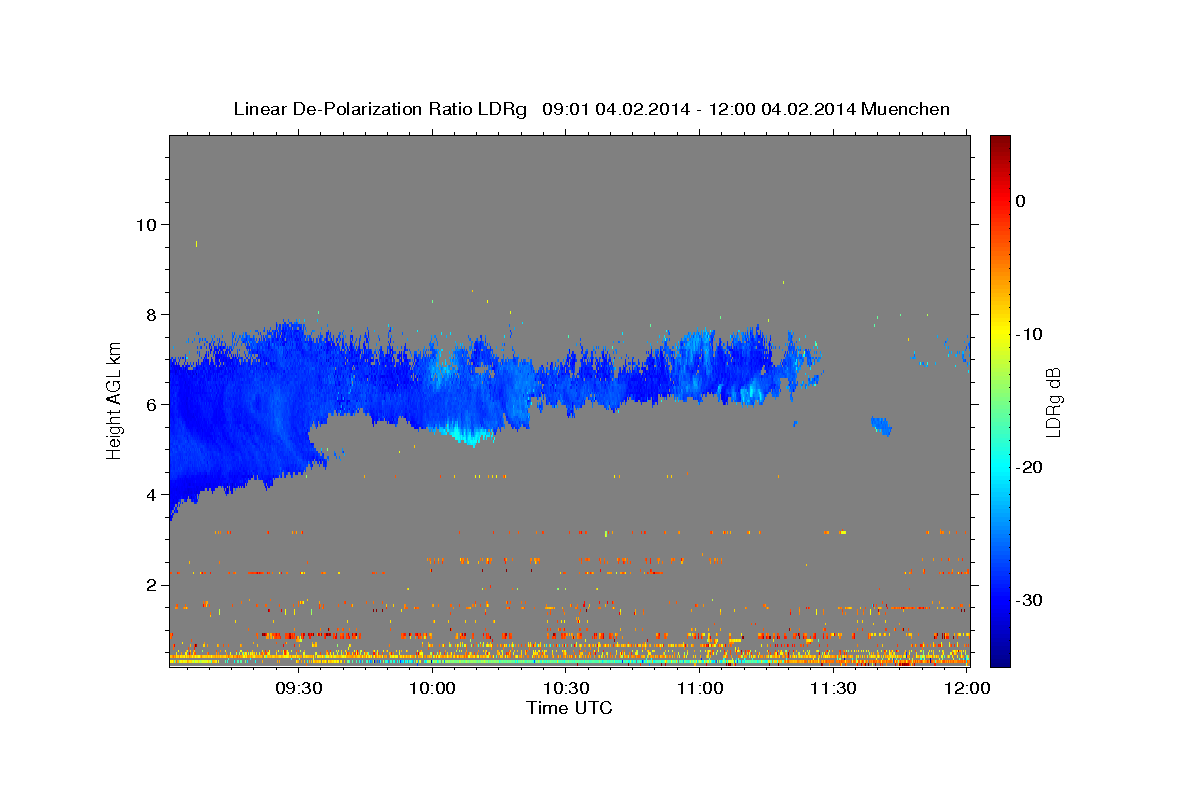Click the small isolated cloud patch near 11:40
Viewport: 1200px width, 800px height.
point(881,426)
